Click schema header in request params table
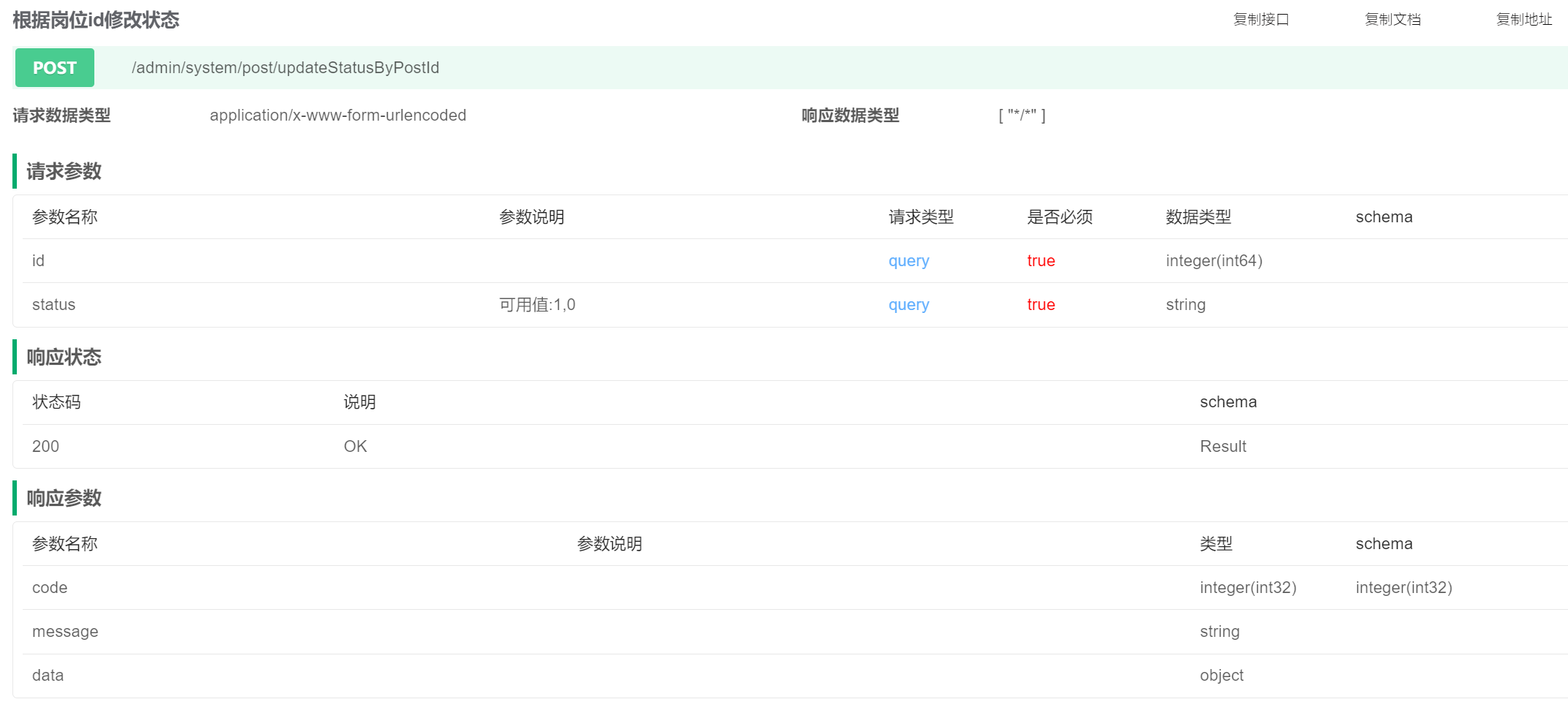The width and height of the screenshot is (1568, 710). point(1384,217)
